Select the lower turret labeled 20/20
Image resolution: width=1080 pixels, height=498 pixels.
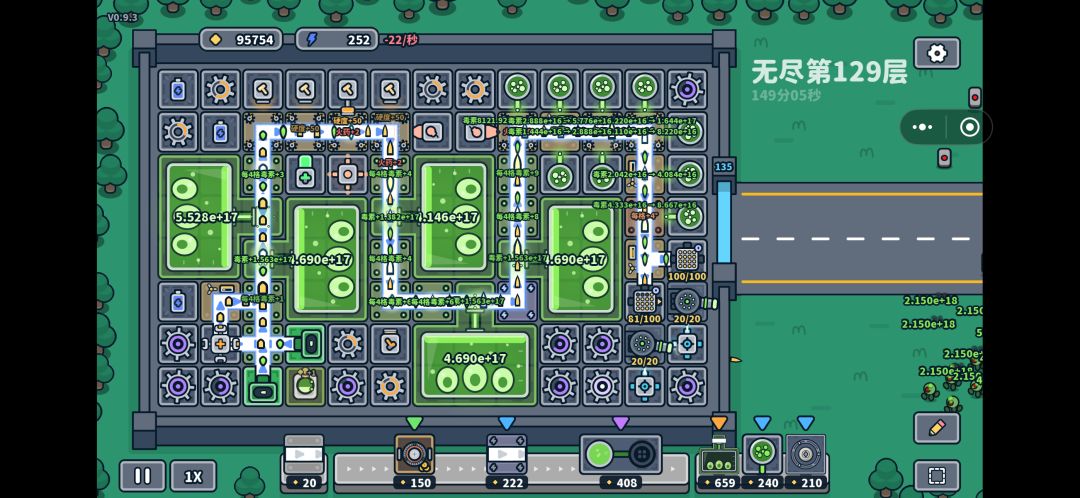pyautogui.click(x=646, y=344)
